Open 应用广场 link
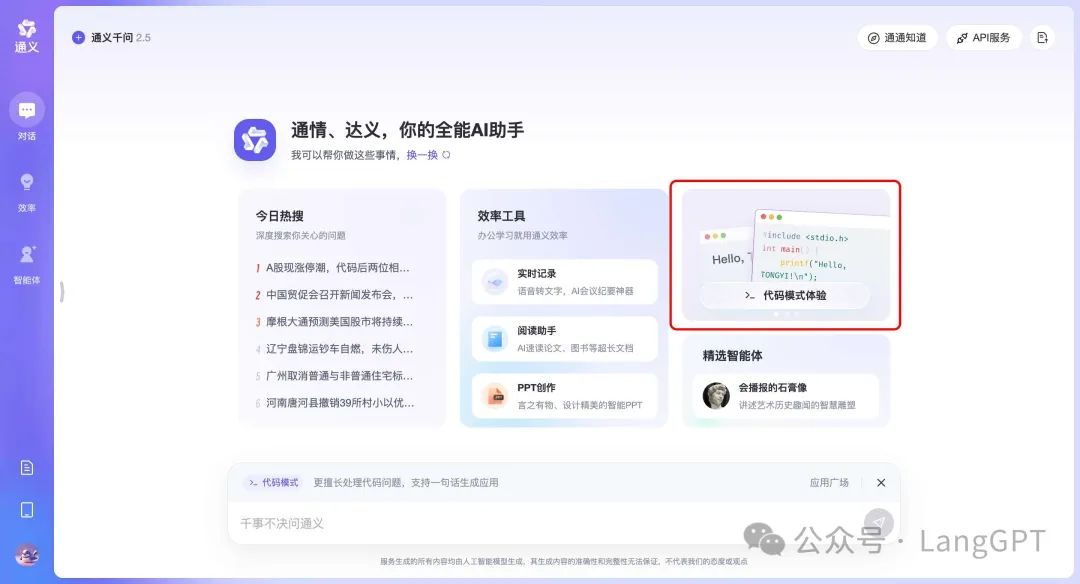 tap(829, 483)
